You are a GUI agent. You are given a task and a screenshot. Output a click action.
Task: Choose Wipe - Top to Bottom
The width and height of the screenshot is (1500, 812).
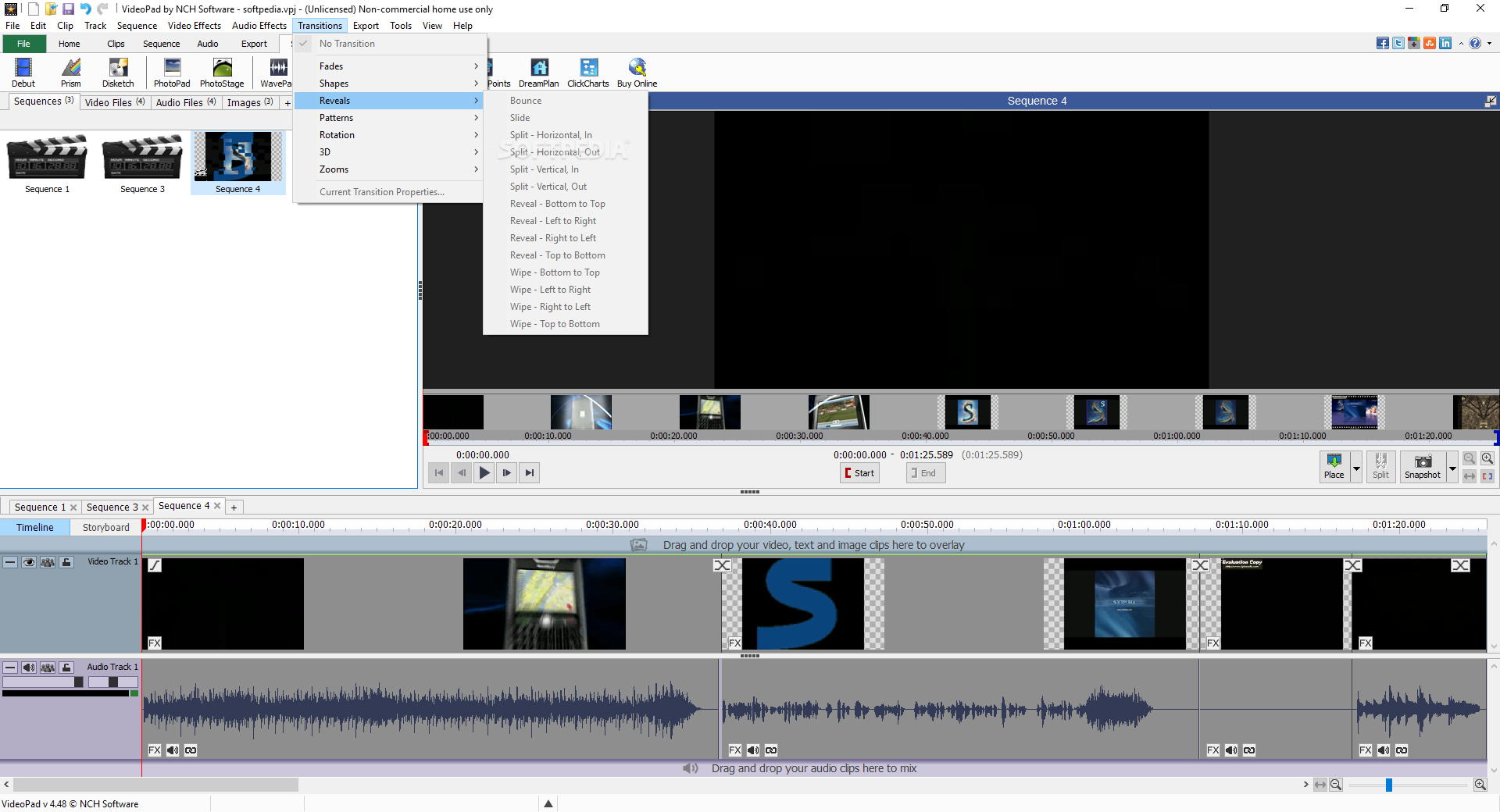tap(566, 324)
